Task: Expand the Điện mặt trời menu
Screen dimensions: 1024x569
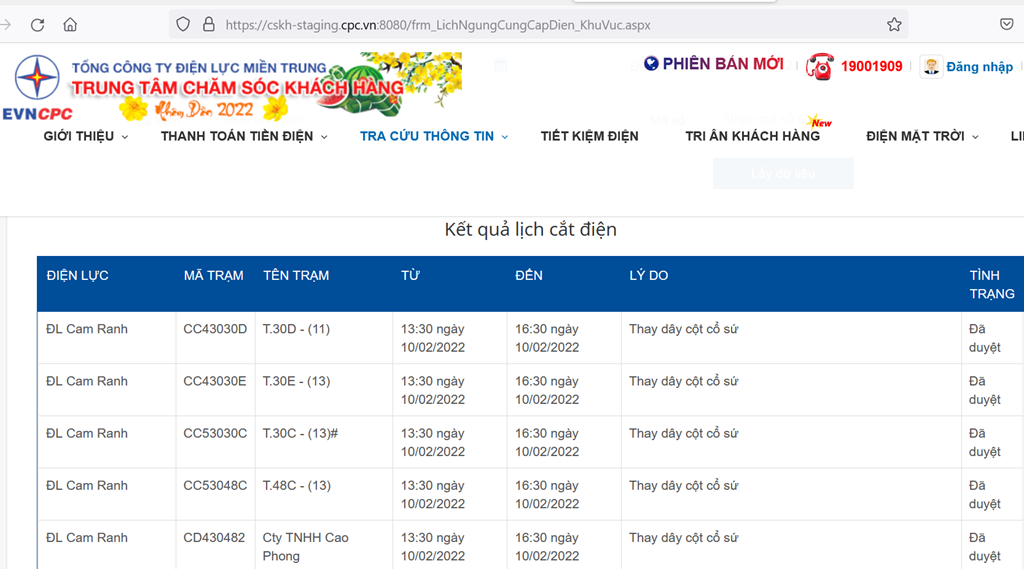Action: pos(922,136)
